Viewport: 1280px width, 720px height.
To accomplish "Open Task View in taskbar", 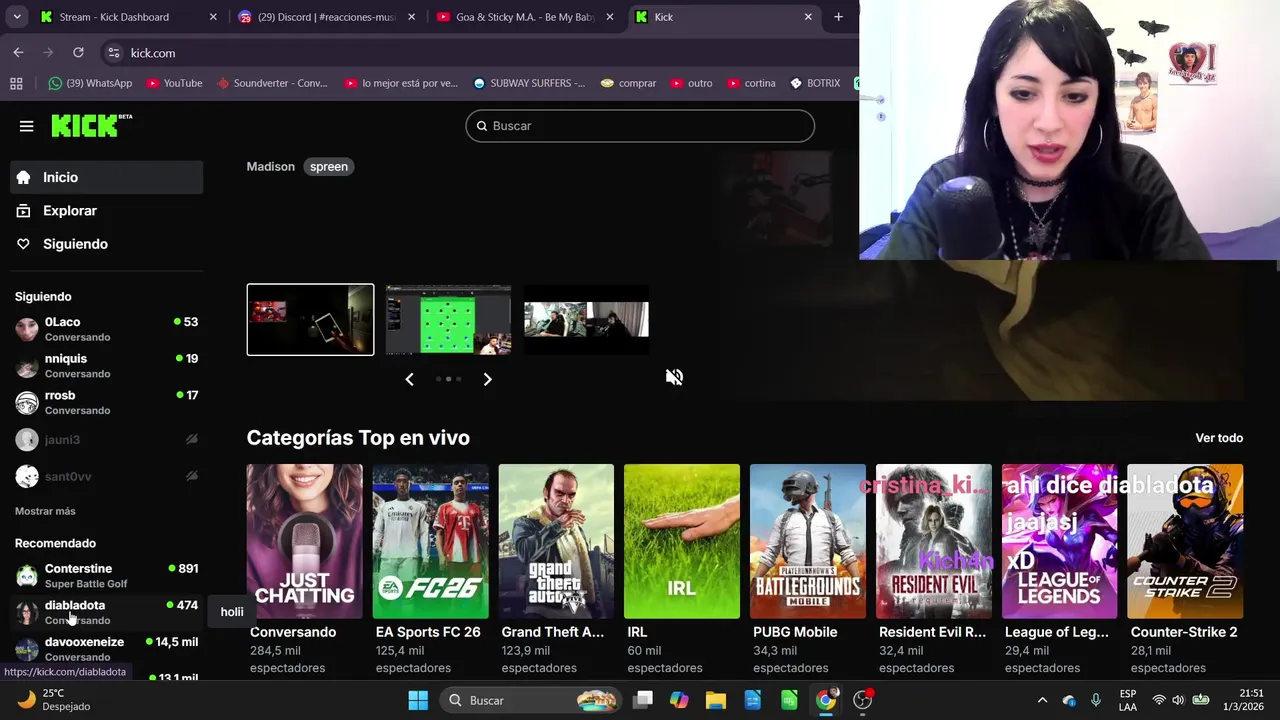I will click(643, 700).
